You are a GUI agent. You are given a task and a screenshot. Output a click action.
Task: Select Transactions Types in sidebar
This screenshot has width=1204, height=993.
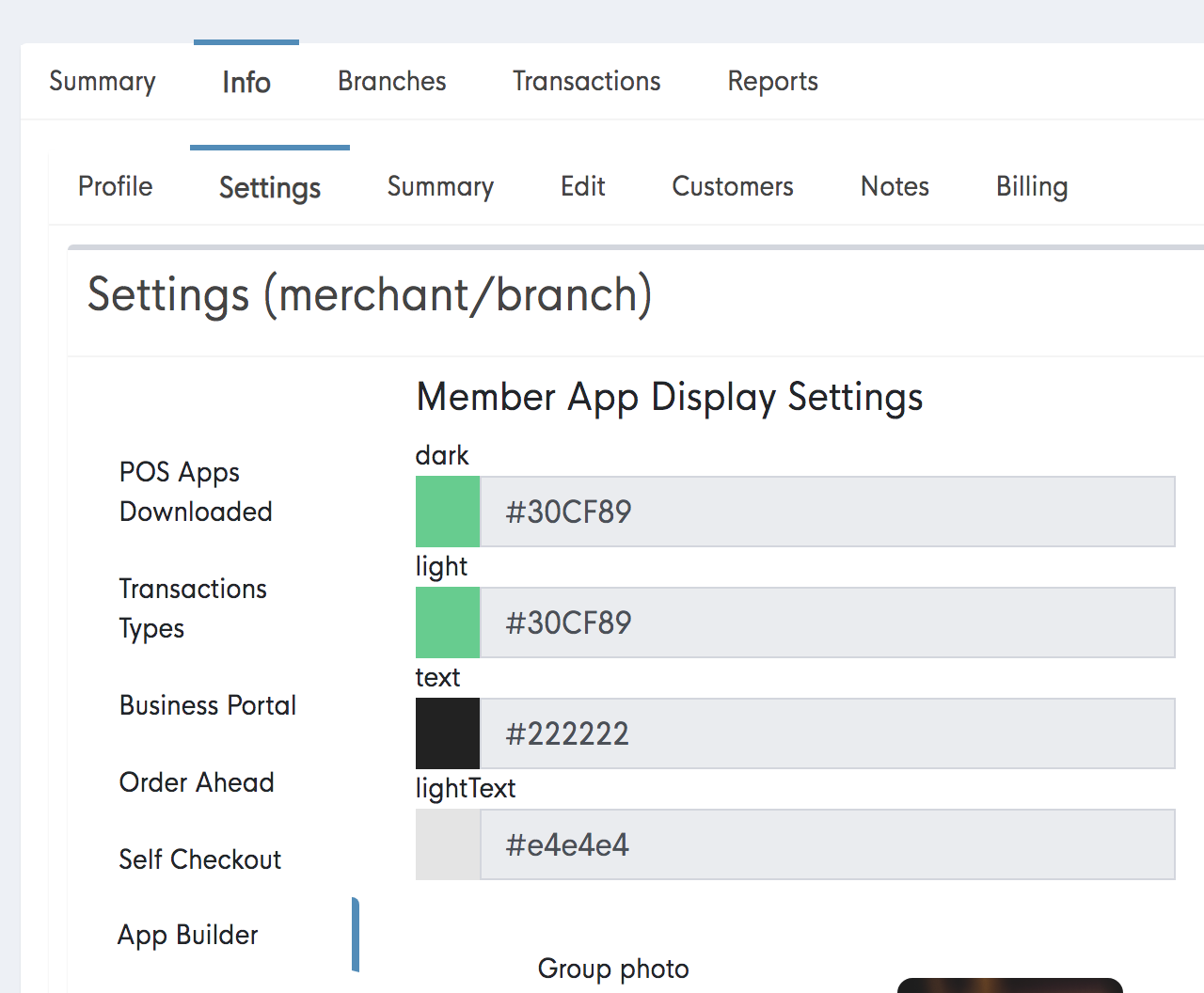tap(193, 608)
